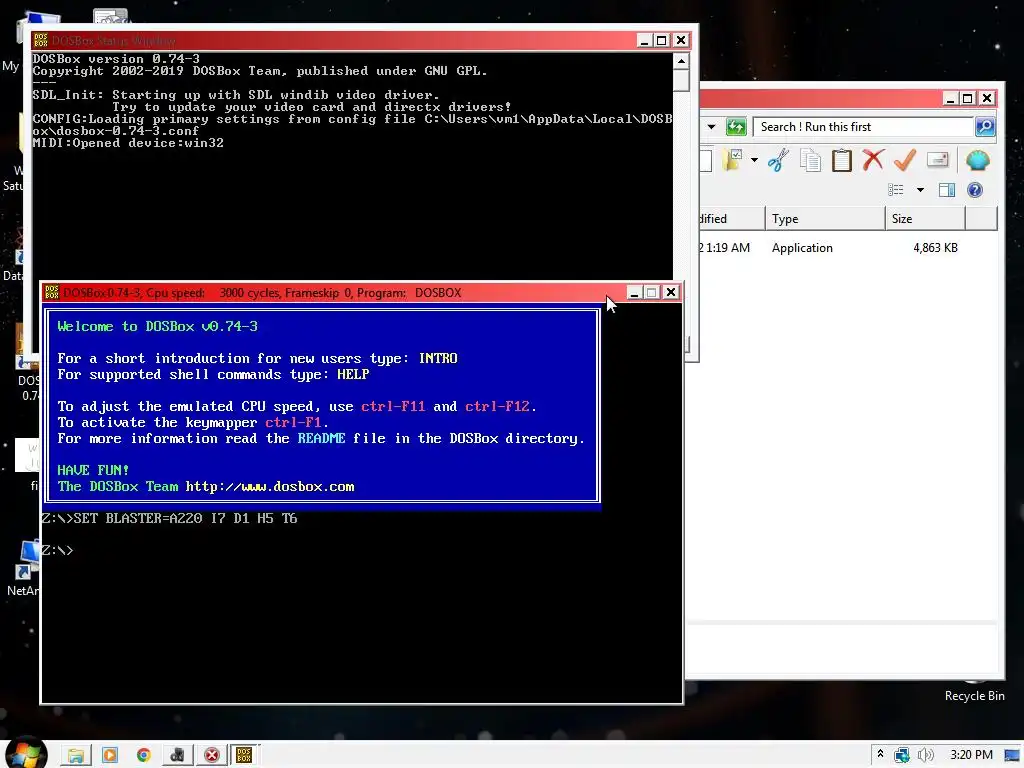The width and height of the screenshot is (1024, 768).
Task: Close the DOSBox 0.74-3 emulator window
Action: point(671,293)
